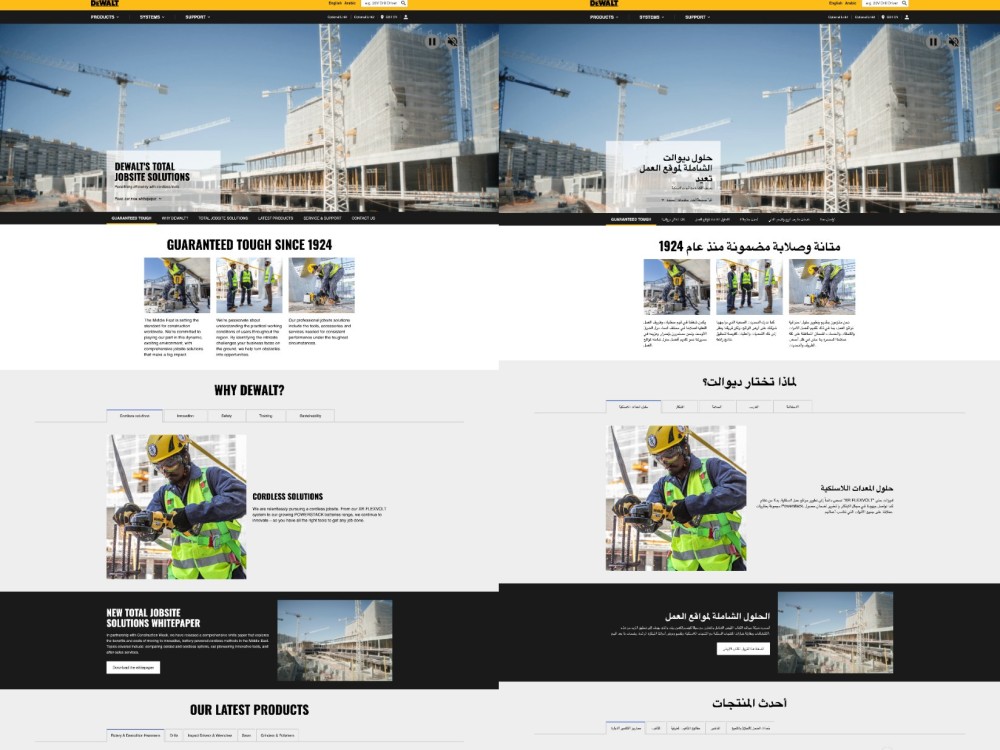Jump to GUARANTEED TOUGH anchor on English page
Screen dimensions: 1000x750
click(131, 218)
